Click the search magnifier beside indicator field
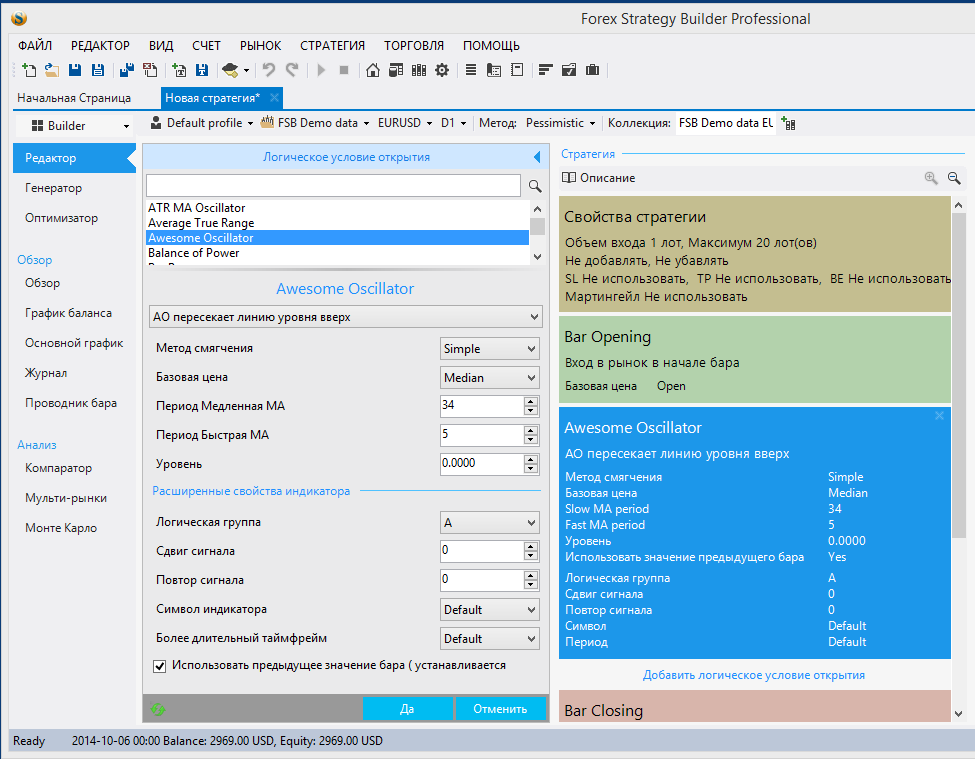Viewport: 975px width, 759px height. click(x=535, y=186)
